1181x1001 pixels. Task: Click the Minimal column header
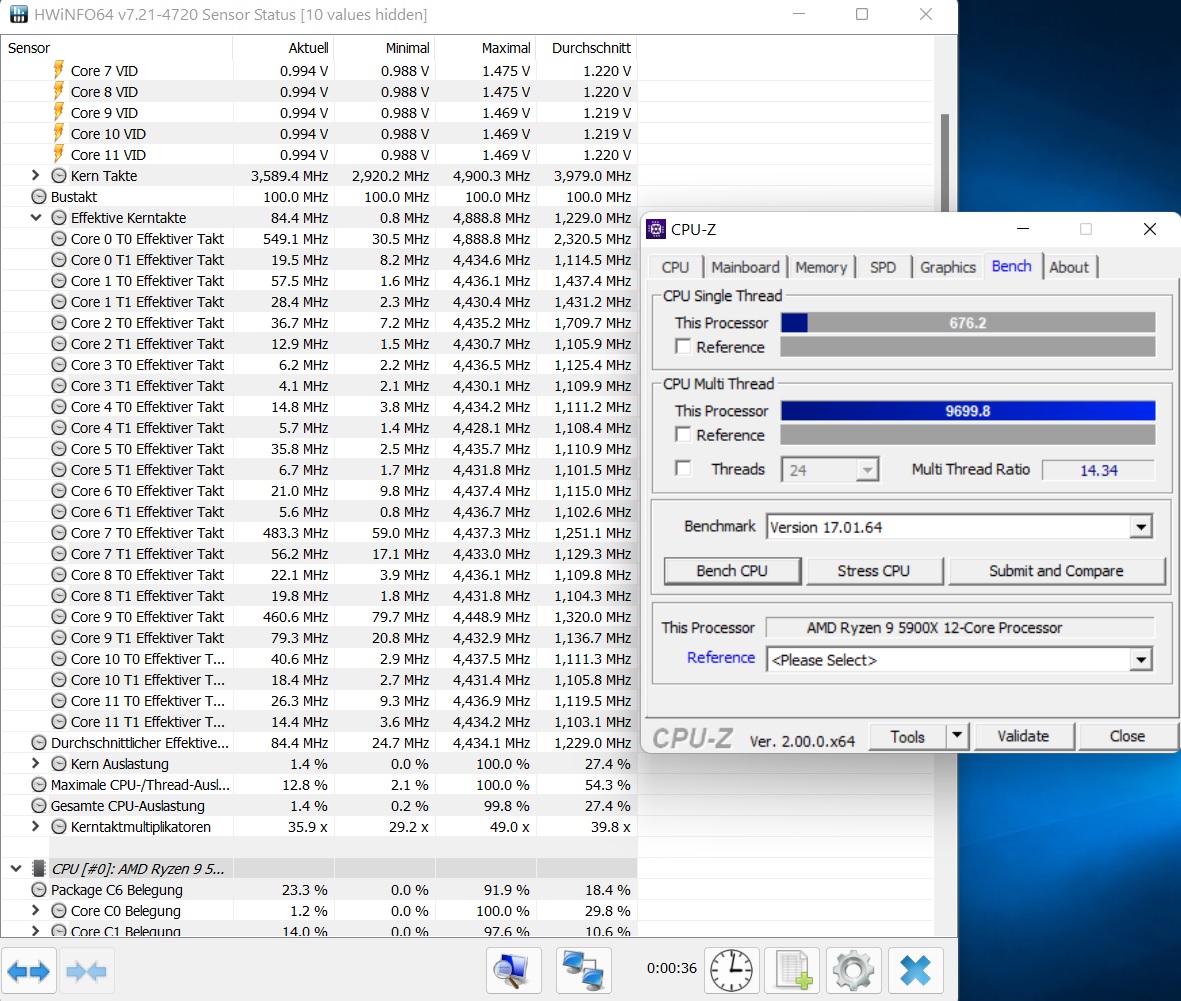tap(384, 47)
